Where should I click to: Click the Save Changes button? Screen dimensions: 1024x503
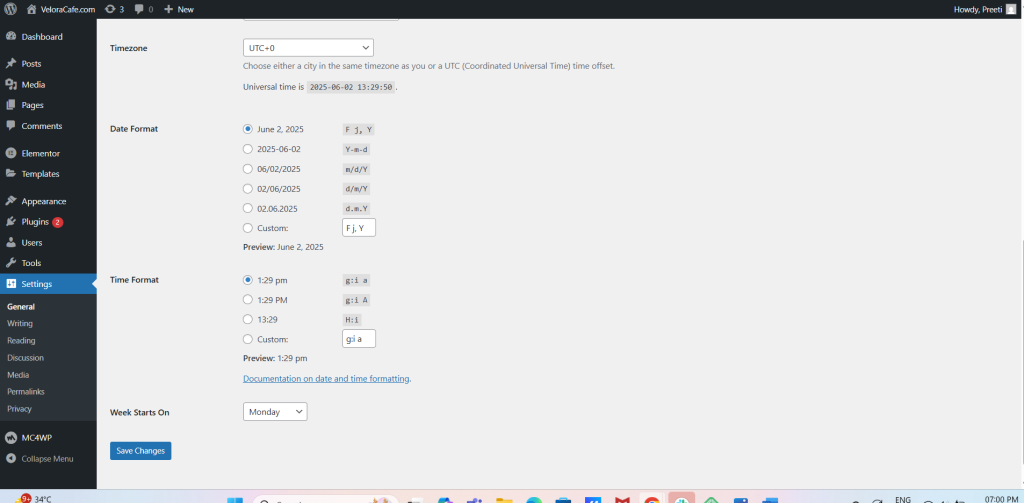click(140, 451)
